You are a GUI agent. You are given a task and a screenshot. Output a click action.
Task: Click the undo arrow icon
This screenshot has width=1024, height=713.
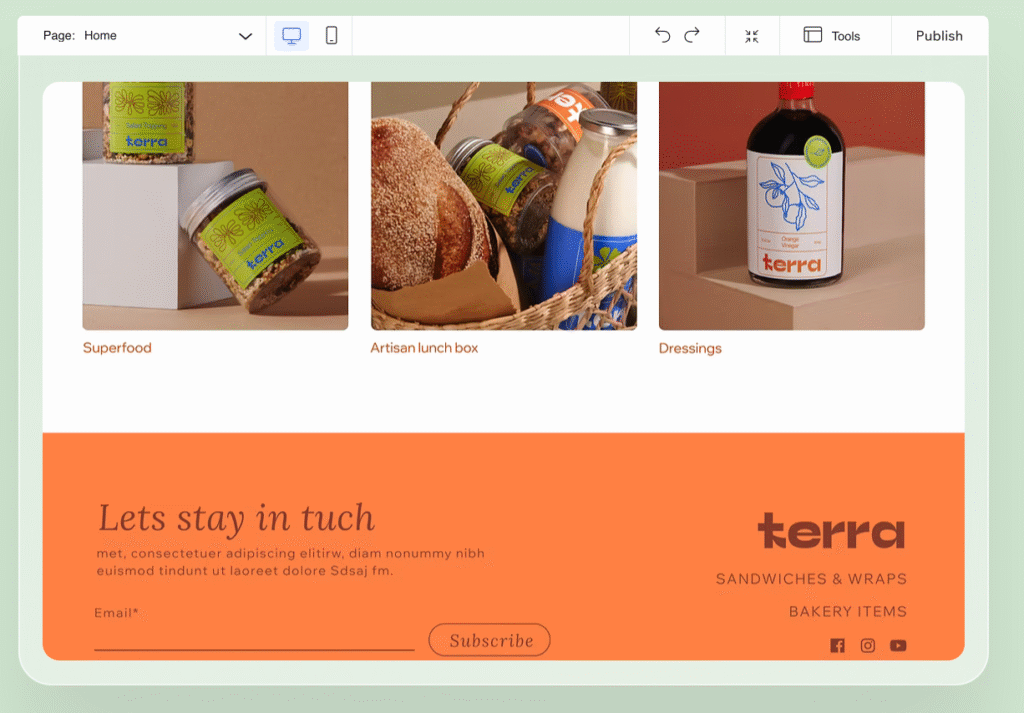point(662,36)
